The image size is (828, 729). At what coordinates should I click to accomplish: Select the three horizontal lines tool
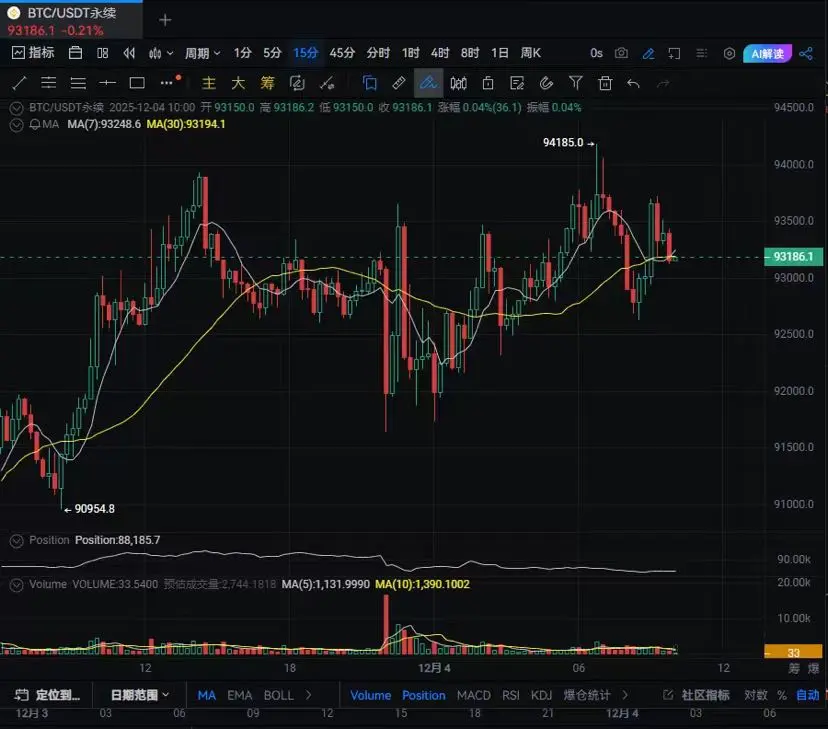78,83
